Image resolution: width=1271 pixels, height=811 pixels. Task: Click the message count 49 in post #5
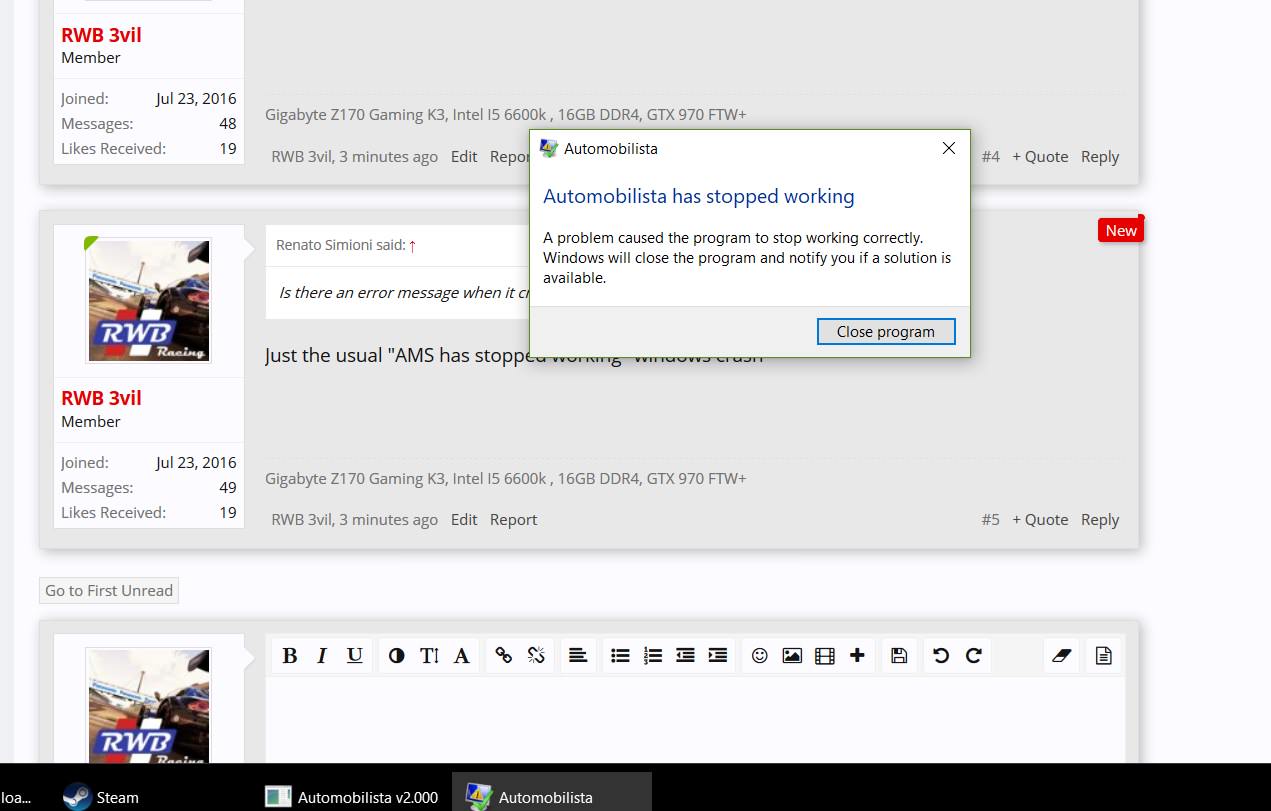pyautogui.click(x=228, y=487)
